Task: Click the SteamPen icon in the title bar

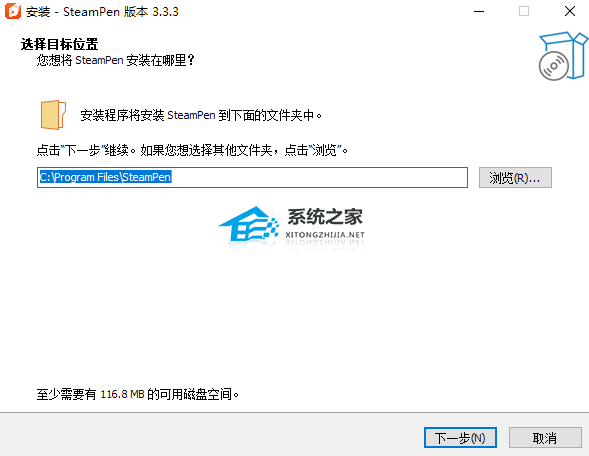Action: click(12, 11)
